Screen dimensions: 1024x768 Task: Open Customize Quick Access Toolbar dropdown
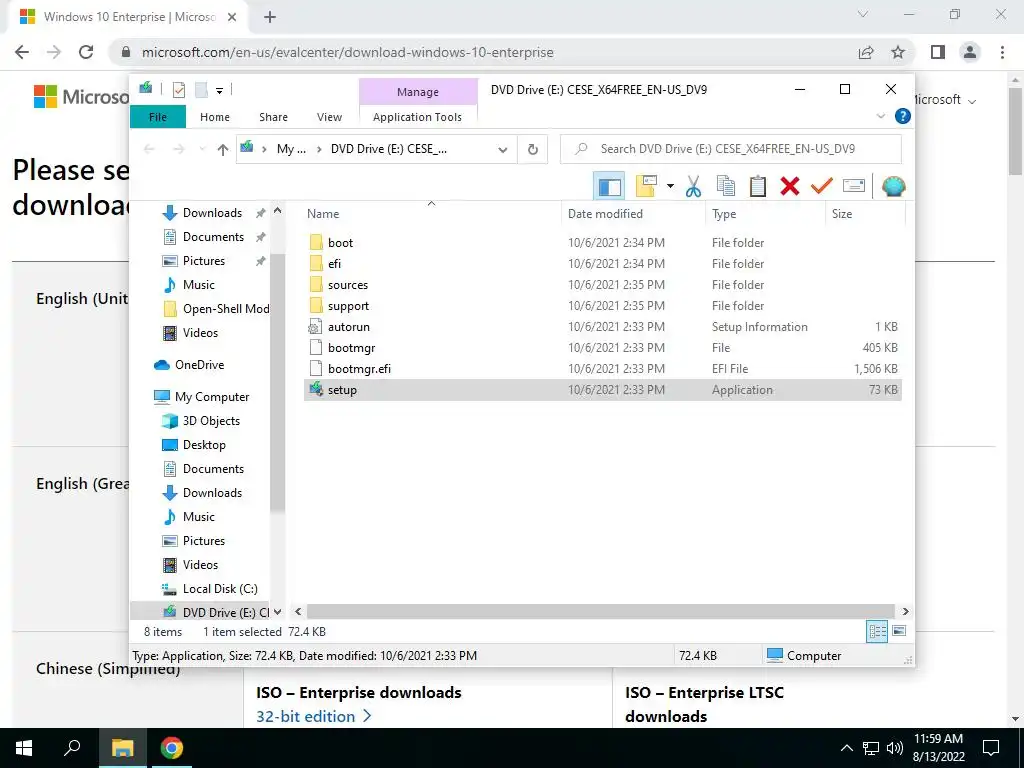tap(219, 91)
